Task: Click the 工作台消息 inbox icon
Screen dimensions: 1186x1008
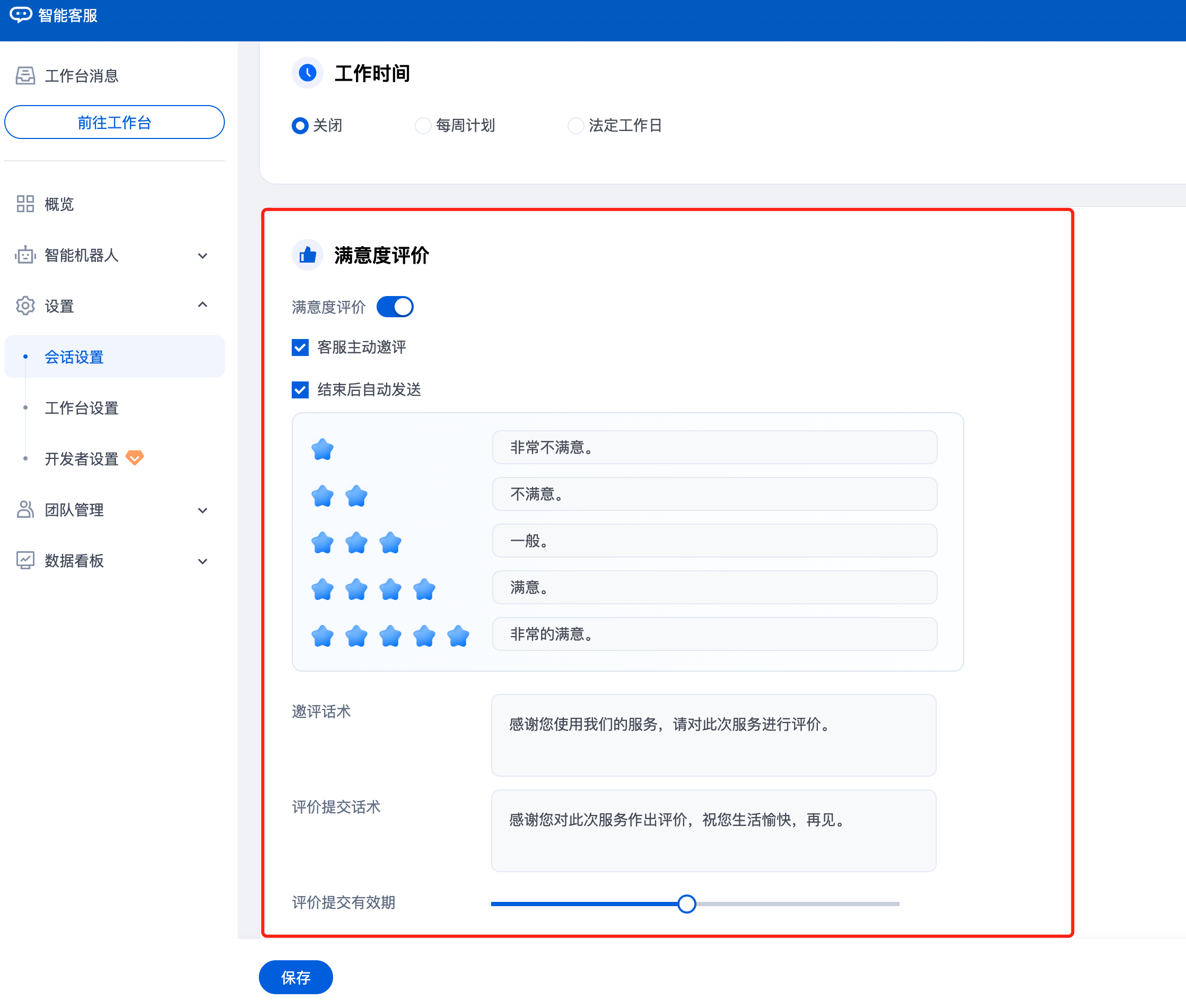Action: point(25,75)
